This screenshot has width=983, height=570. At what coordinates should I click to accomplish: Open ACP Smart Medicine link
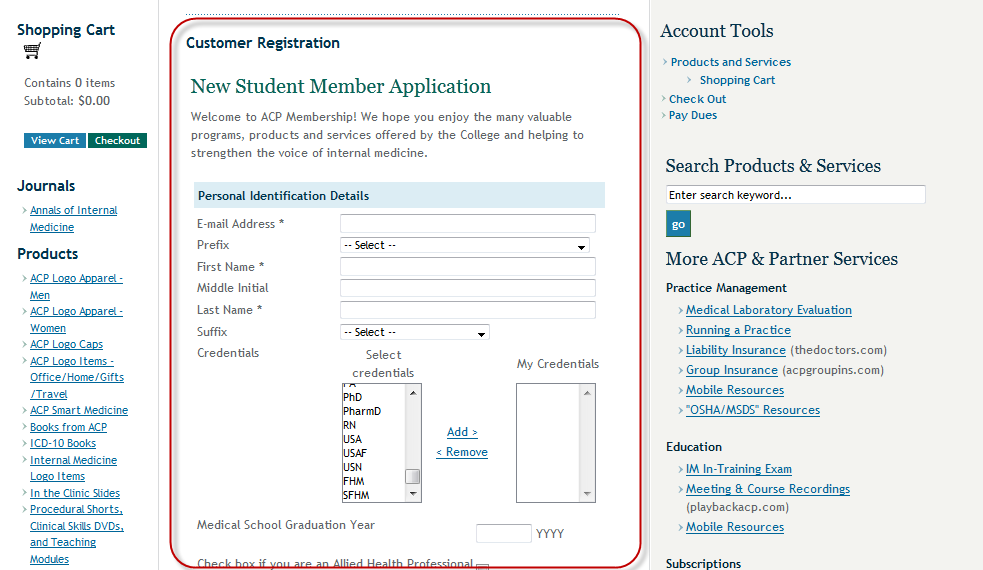pyautogui.click(x=79, y=410)
